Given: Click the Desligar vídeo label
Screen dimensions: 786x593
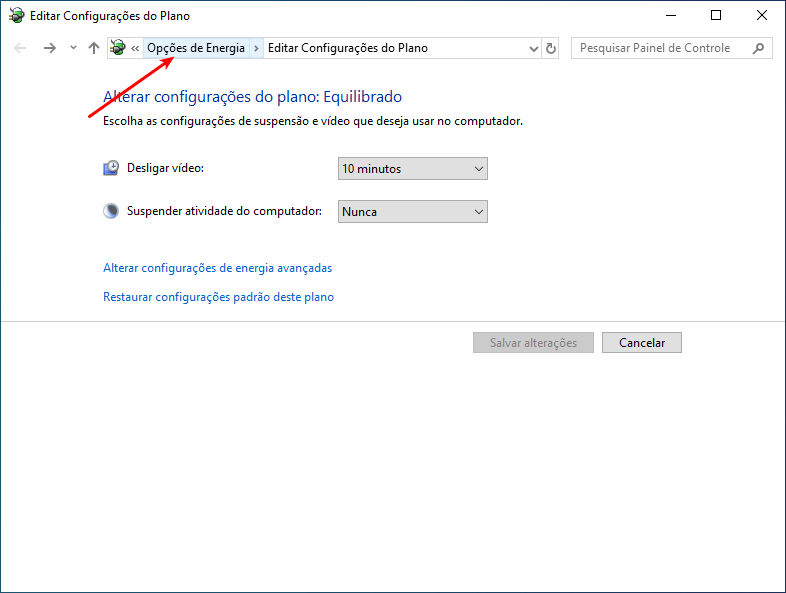Looking at the screenshot, I should click(x=165, y=168).
